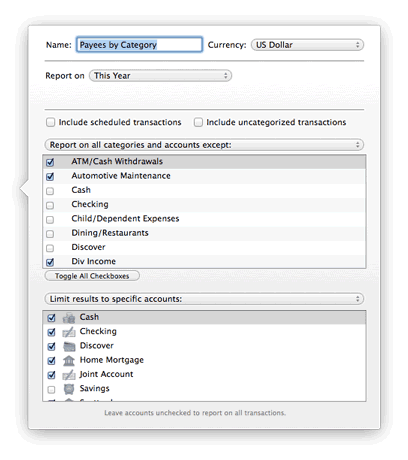408x460 pixels.
Task: Select the Div Income category row
Action: [204, 261]
